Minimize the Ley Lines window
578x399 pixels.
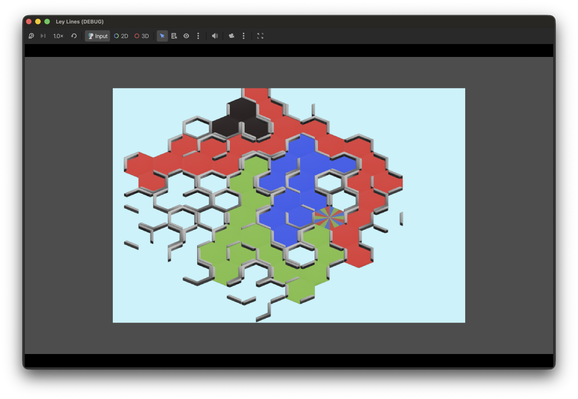click(x=38, y=22)
